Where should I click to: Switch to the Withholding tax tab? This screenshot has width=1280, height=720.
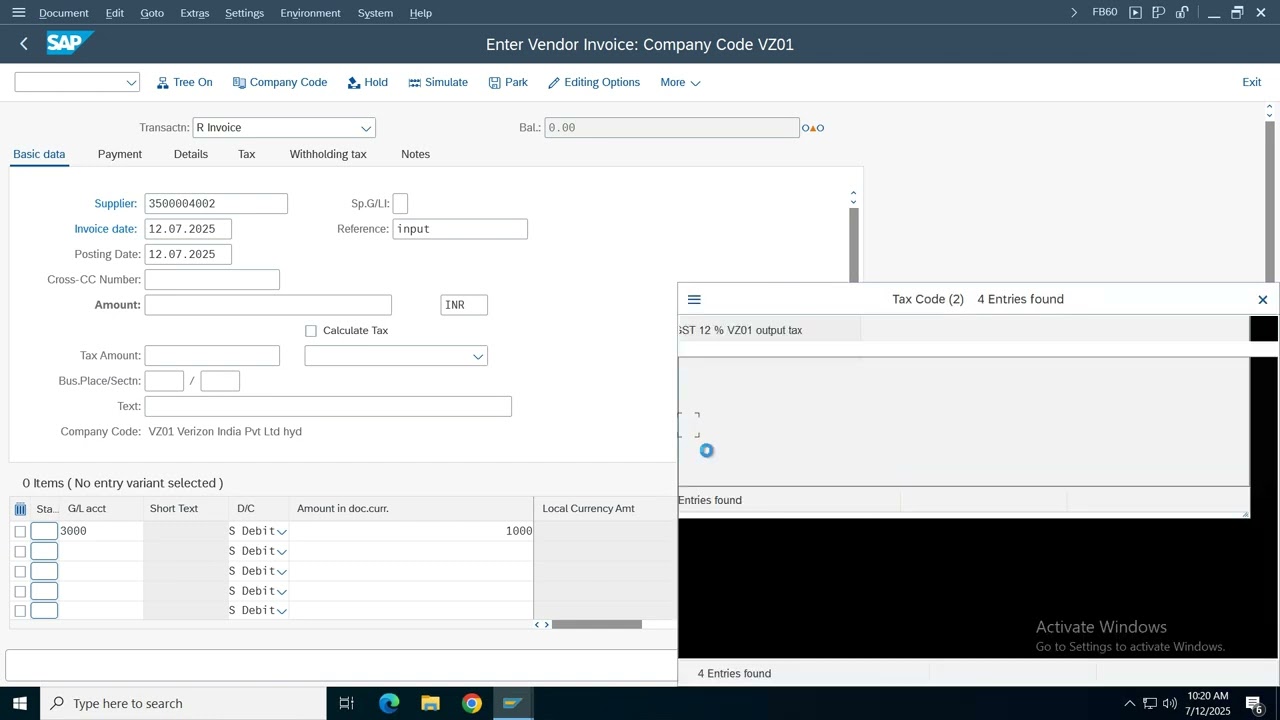(328, 154)
